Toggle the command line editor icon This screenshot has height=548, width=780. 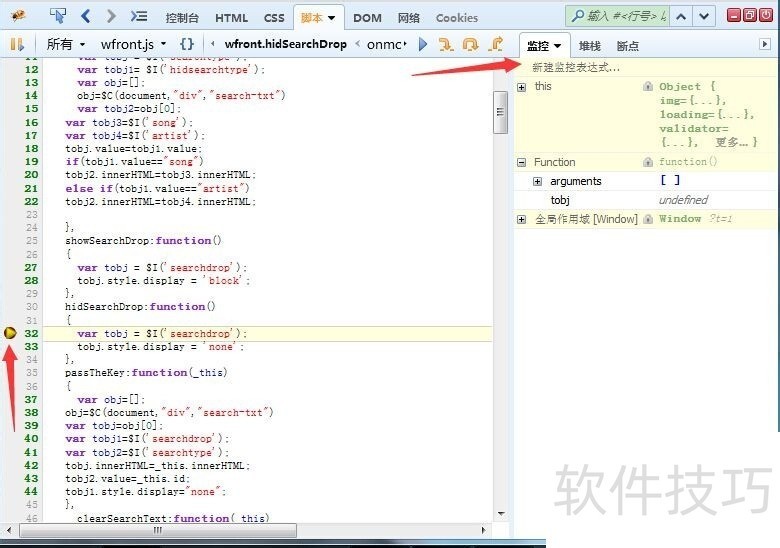click(140, 16)
